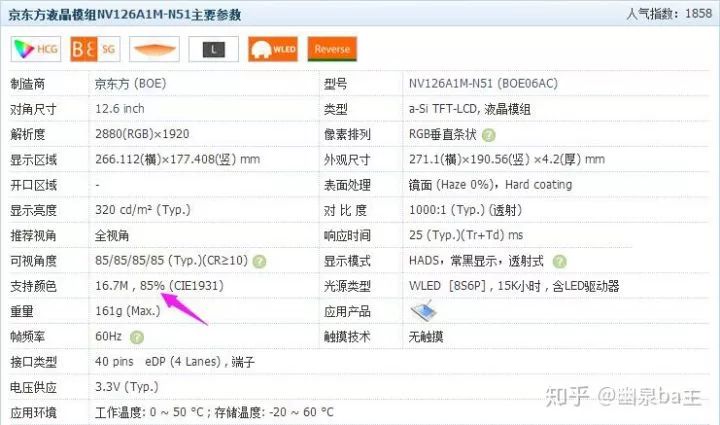Click voltage supply value 3.3V (Typ.)
The width and height of the screenshot is (720, 425).
coord(126,387)
